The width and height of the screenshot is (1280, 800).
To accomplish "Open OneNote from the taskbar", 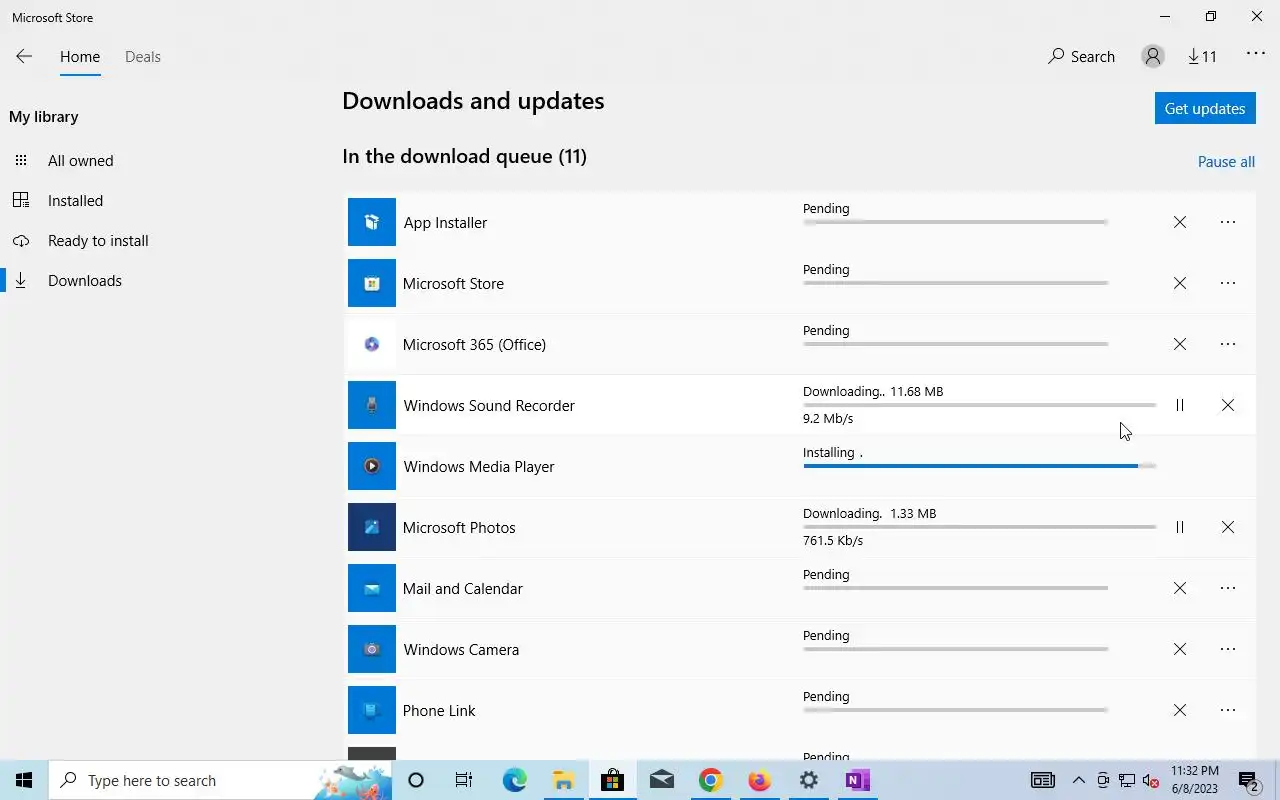I will tap(858, 780).
